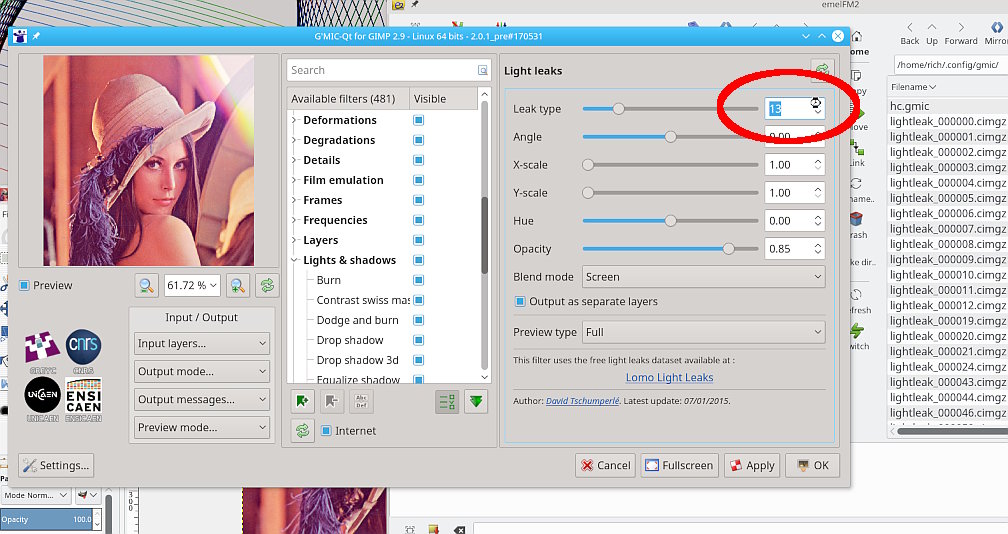Select the Drop shadow filter

350,340
